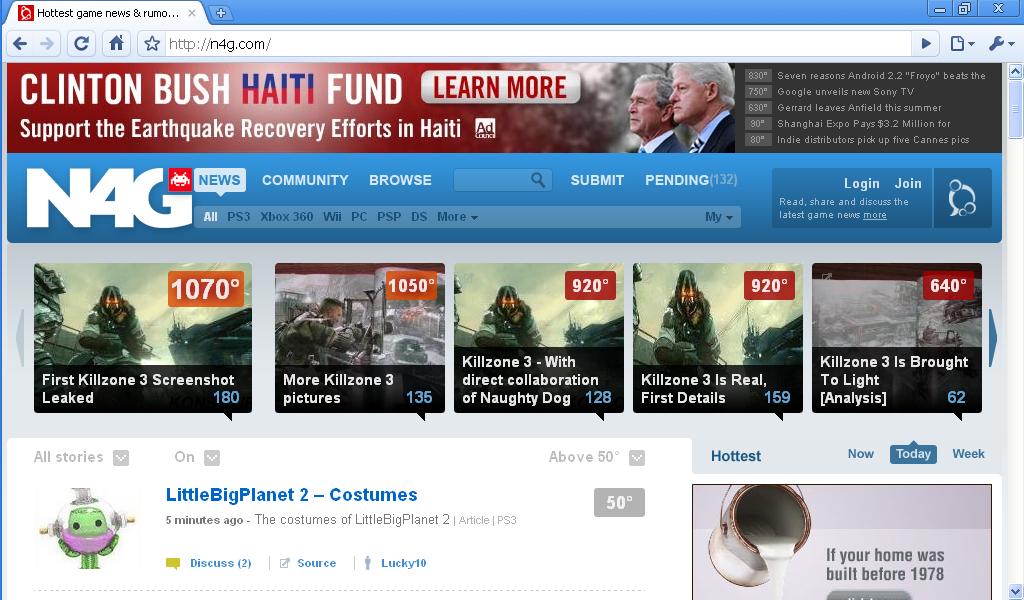
Task: Open Lucky10 user profile link
Action: click(x=404, y=563)
